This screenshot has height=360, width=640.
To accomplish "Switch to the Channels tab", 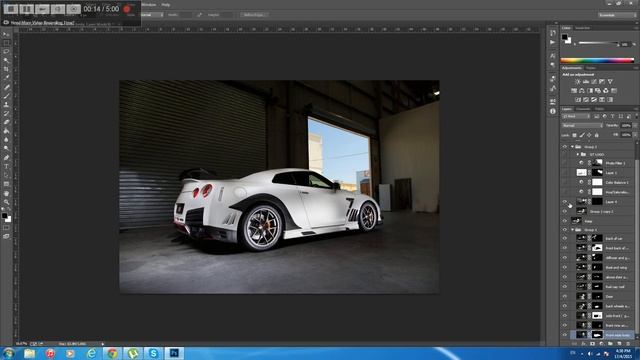I will [x=583, y=109].
